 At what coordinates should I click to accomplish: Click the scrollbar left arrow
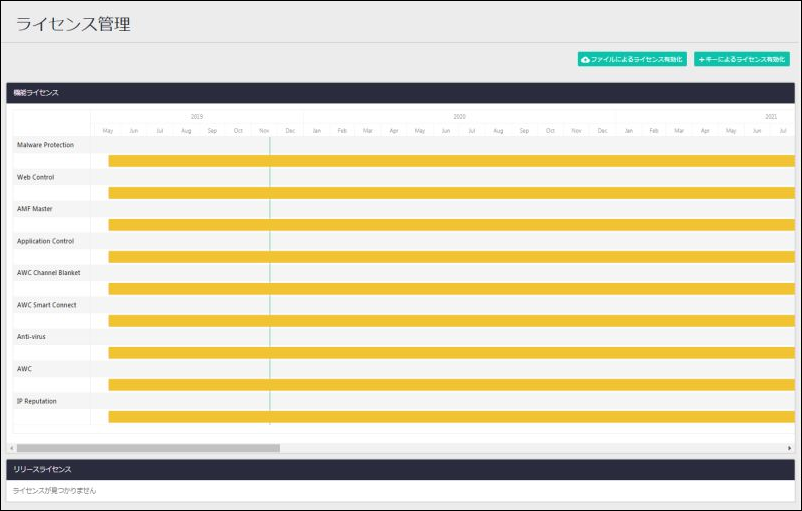(x=11, y=448)
